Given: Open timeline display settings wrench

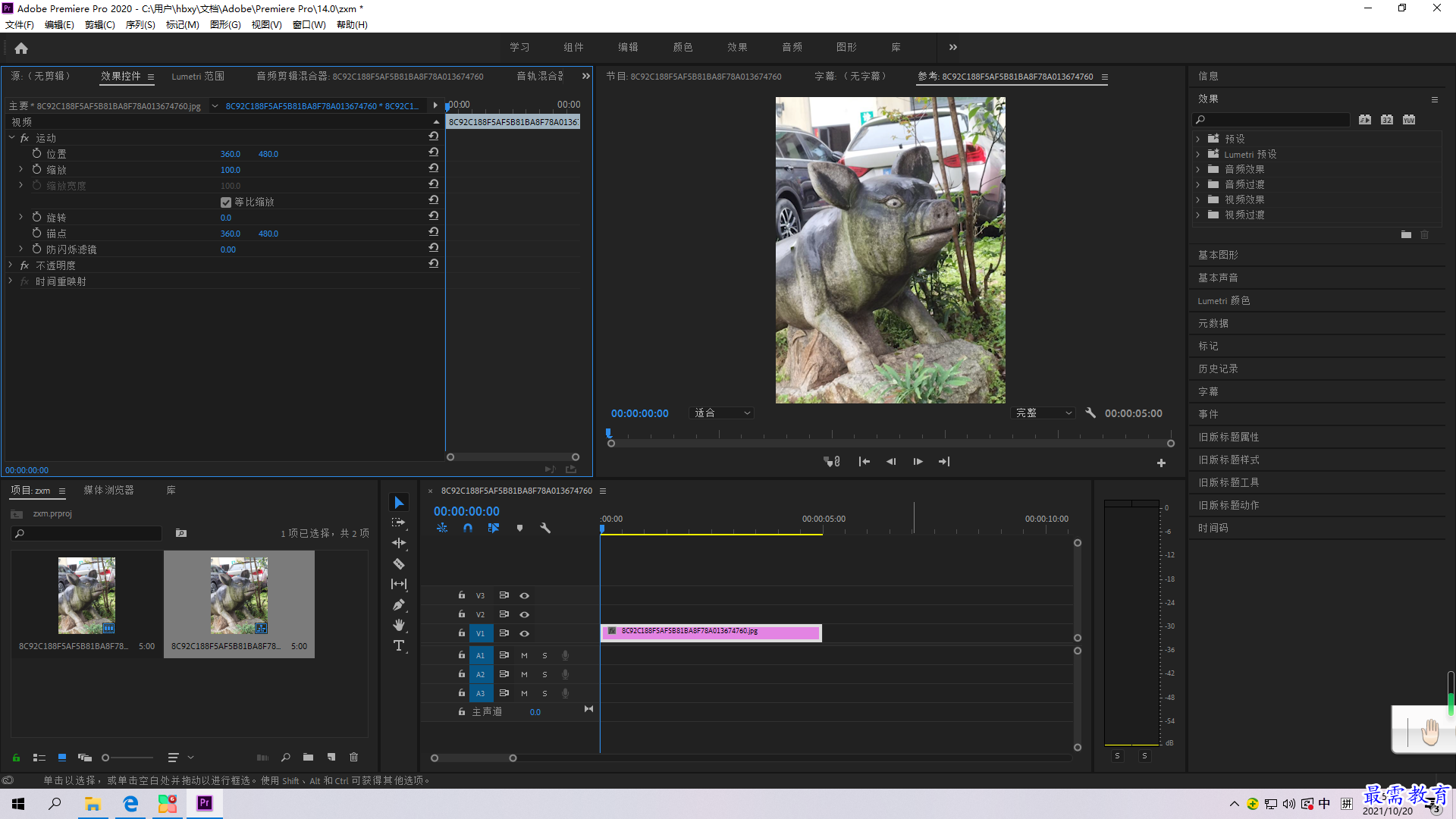Looking at the screenshot, I should click(x=545, y=528).
